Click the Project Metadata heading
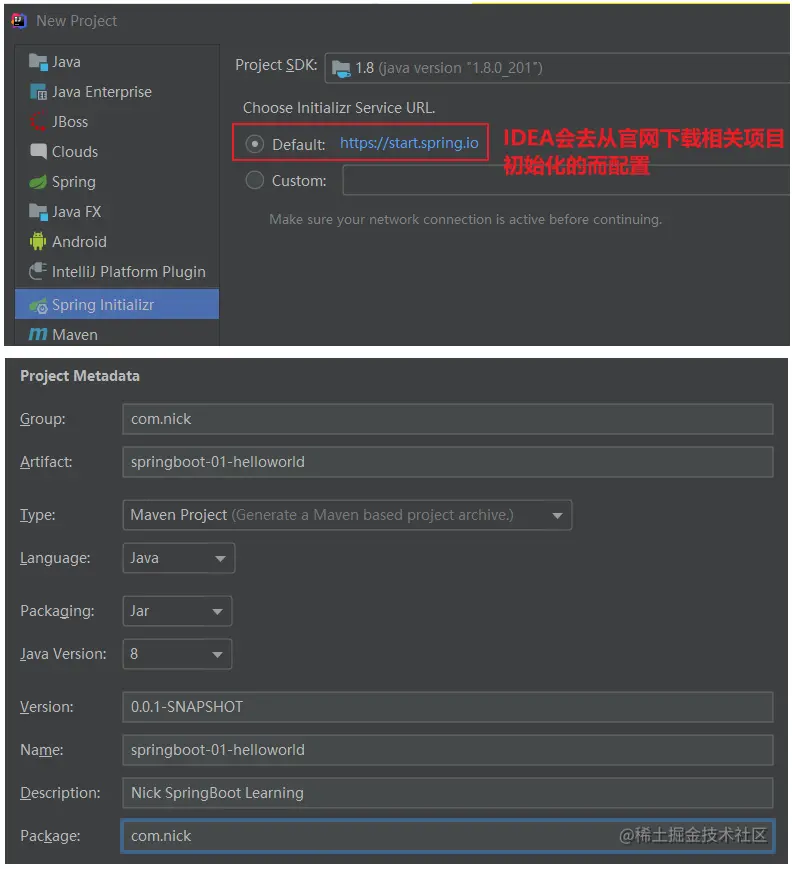The image size is (792, 869). click(80, 376)
